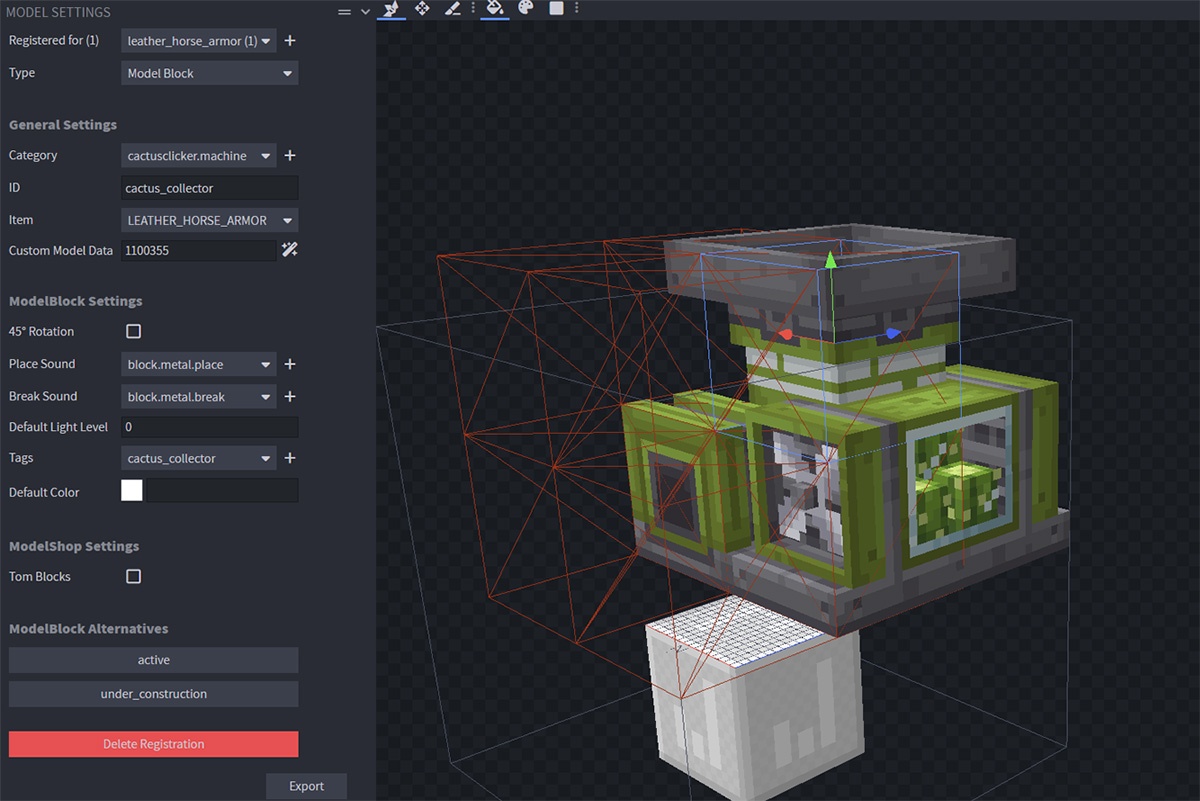Select the transform gizmo tool in toolbar
The width and height of the screenshot is (1200, 801).
coord(392,9)
